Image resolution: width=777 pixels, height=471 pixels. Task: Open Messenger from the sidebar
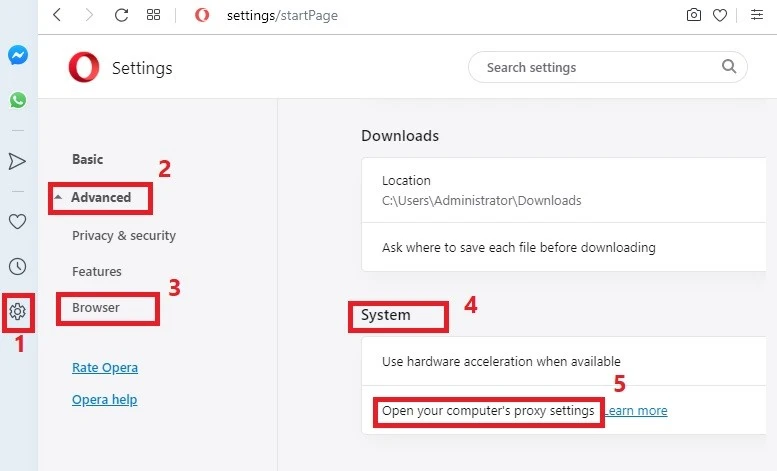coord(17,55)
